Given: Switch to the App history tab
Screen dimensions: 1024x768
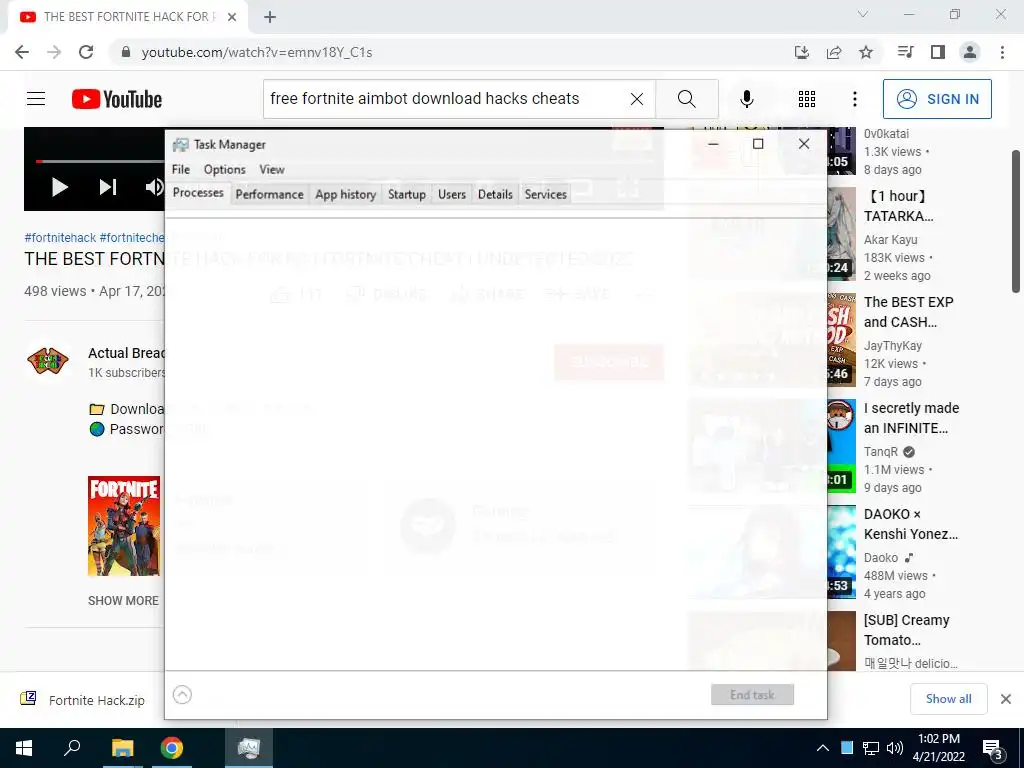Looking at the screenshot, I should 345,195.
